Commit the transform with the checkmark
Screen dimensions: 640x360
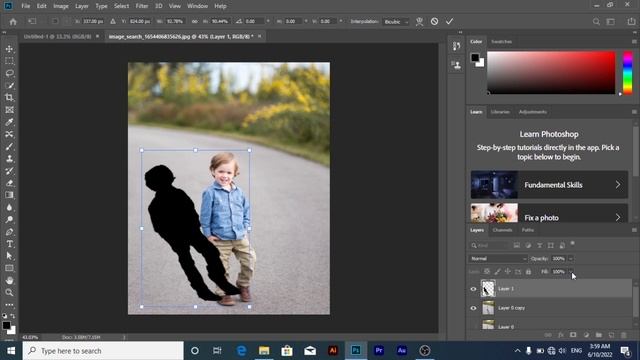[x=449, y=21]
